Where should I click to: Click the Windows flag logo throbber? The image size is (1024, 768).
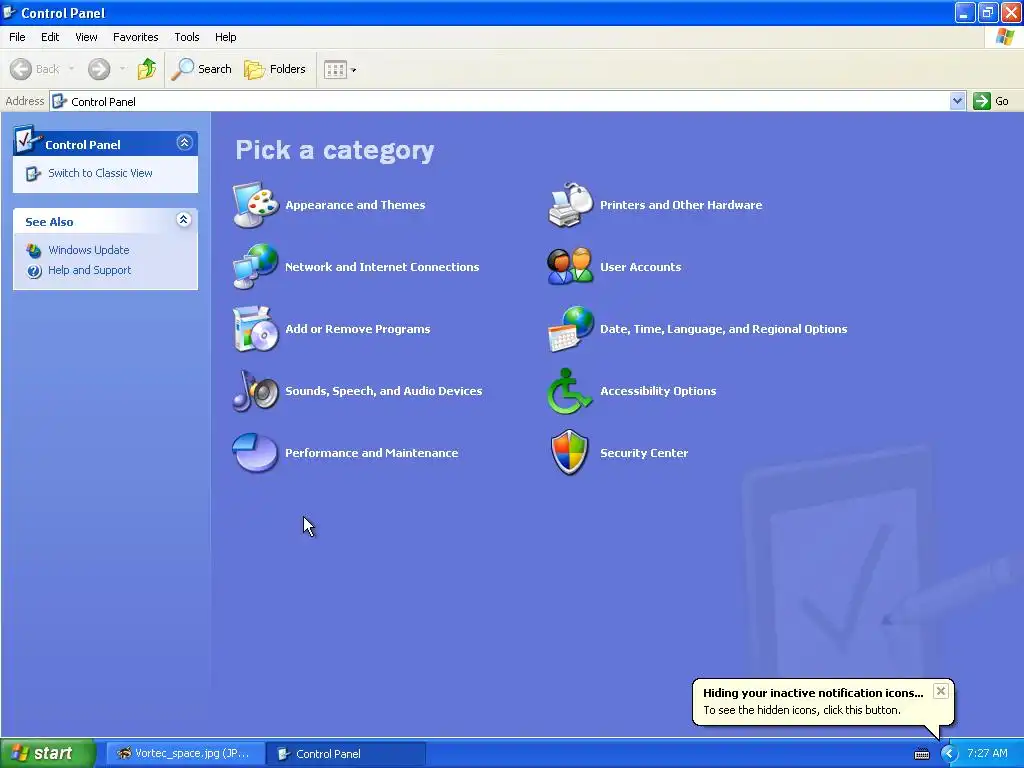1005,37
